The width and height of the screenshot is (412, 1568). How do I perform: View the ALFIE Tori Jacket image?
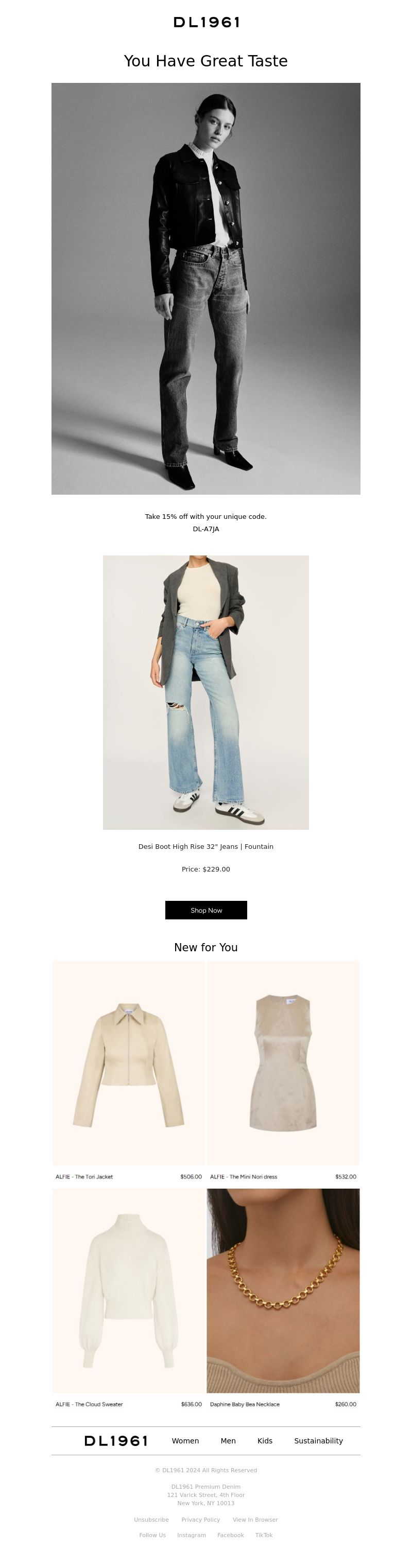tap(128, 1063)
